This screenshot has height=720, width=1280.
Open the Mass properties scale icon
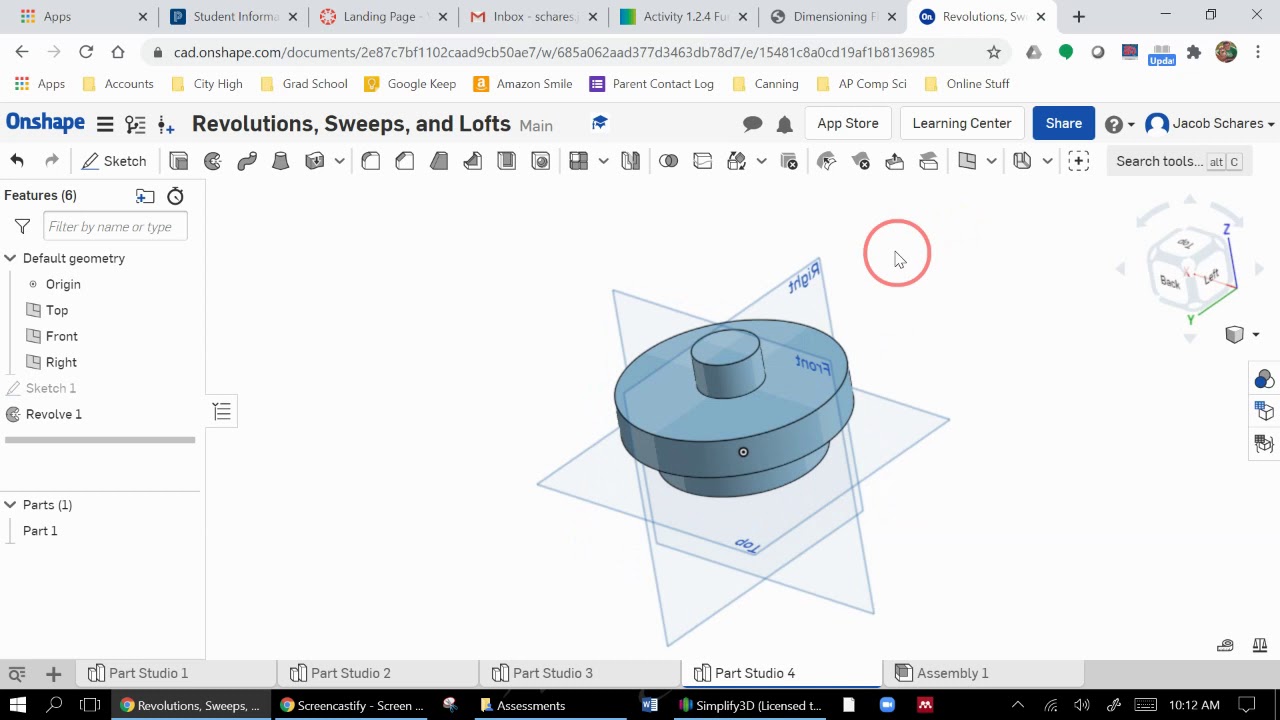1260,645
